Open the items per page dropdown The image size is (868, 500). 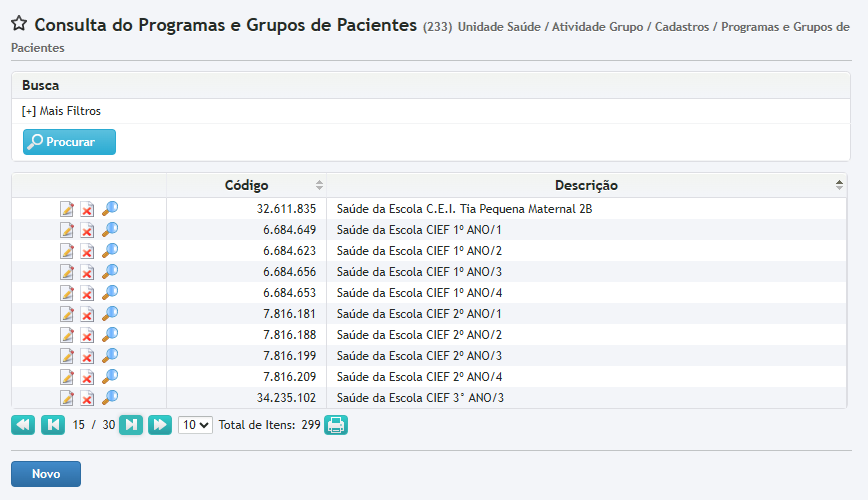coord(195,425)
